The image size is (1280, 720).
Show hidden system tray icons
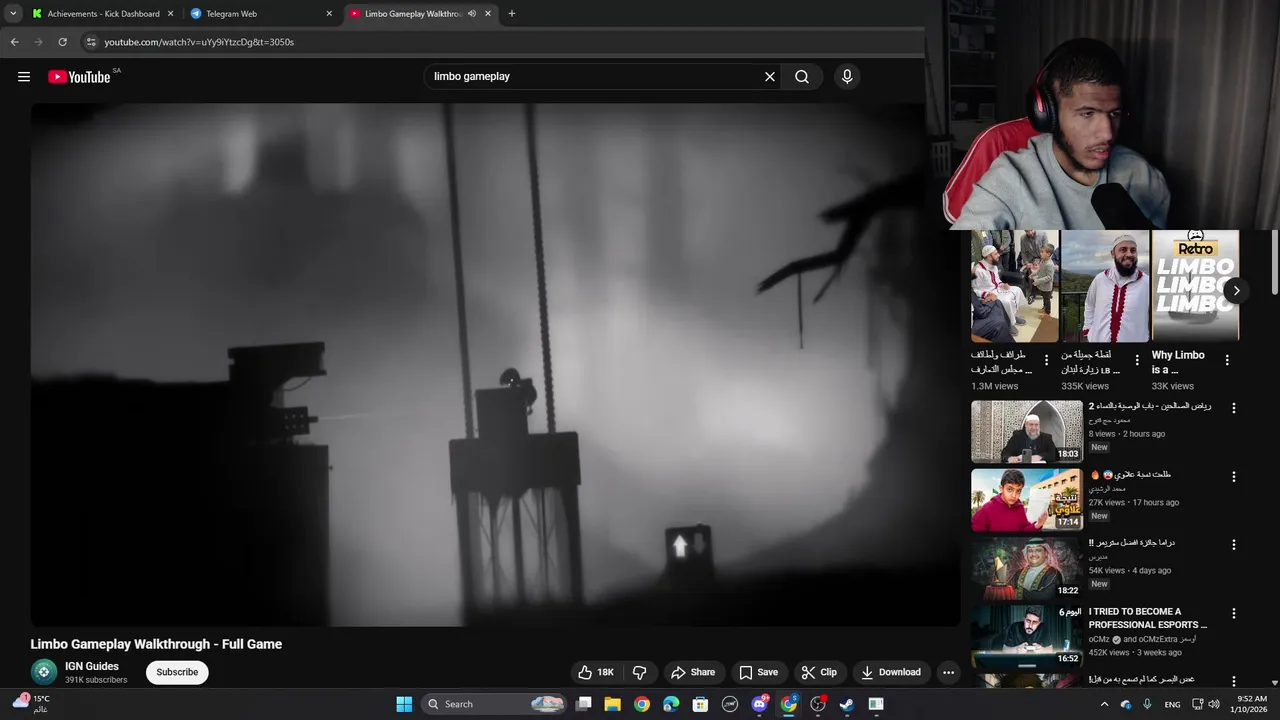click(1104, 704)
